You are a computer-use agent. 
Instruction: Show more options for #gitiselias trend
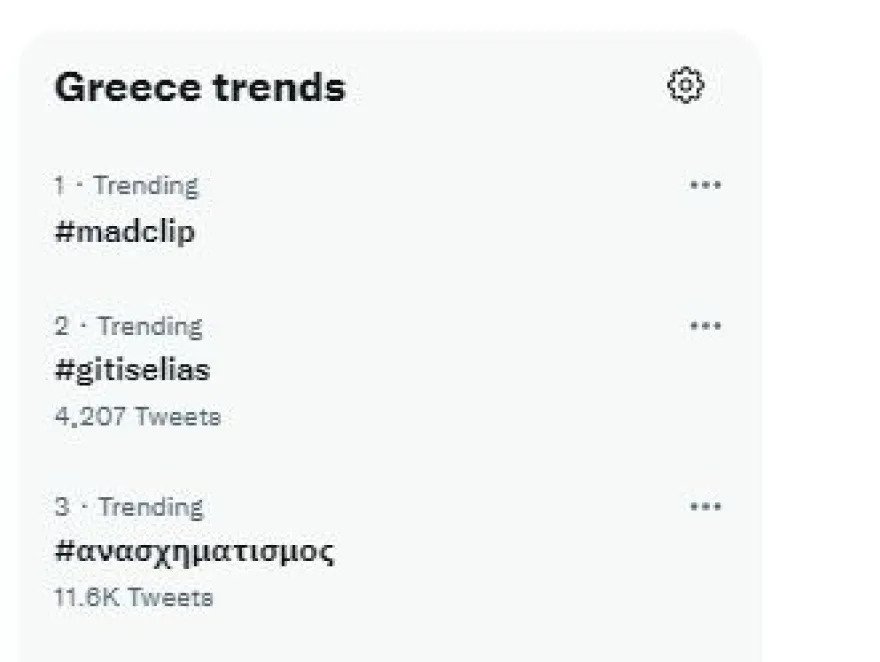pos(705,326)
